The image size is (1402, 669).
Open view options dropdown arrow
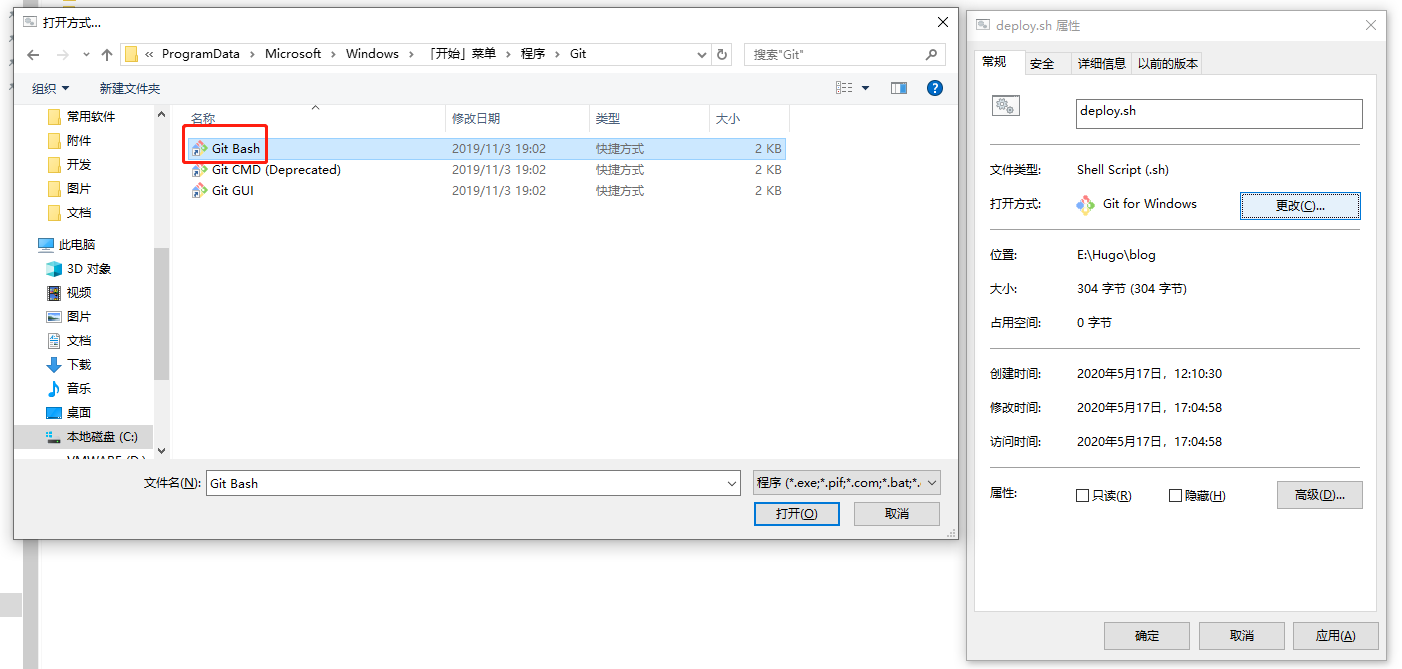[866, 88]
